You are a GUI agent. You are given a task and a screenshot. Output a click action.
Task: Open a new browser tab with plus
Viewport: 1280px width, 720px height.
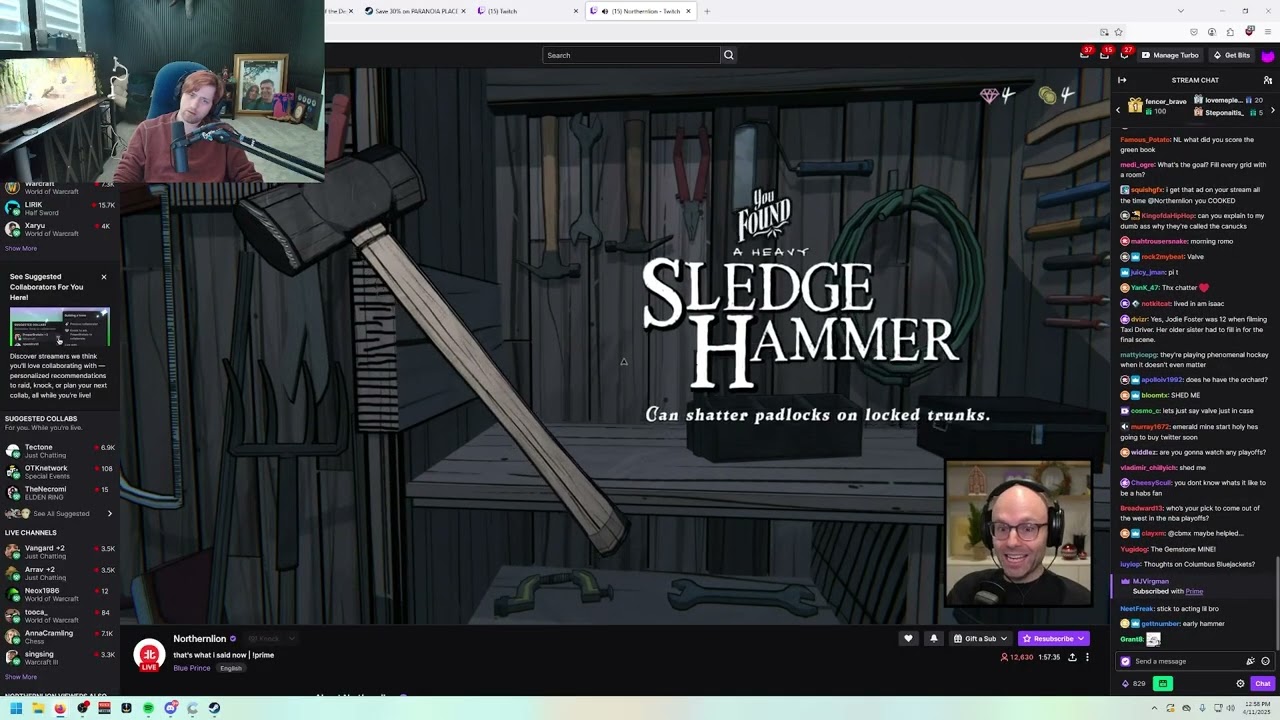[x=706, y=11]
